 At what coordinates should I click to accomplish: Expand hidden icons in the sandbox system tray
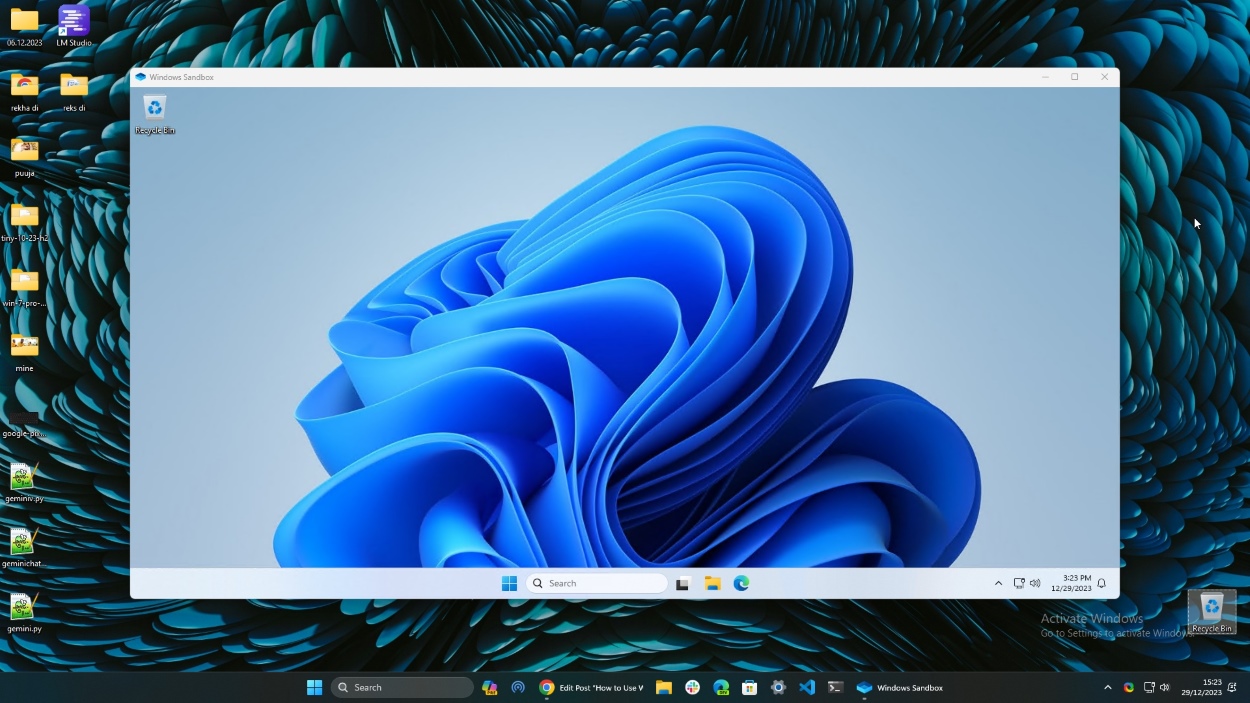pyautogui.click(x=998, y=583)
